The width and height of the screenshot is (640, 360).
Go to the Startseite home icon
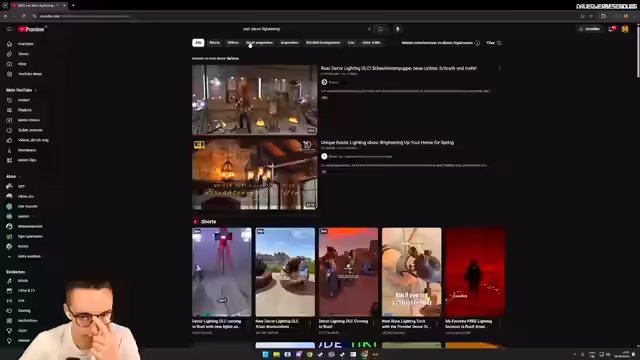click(x=9, y=44)
